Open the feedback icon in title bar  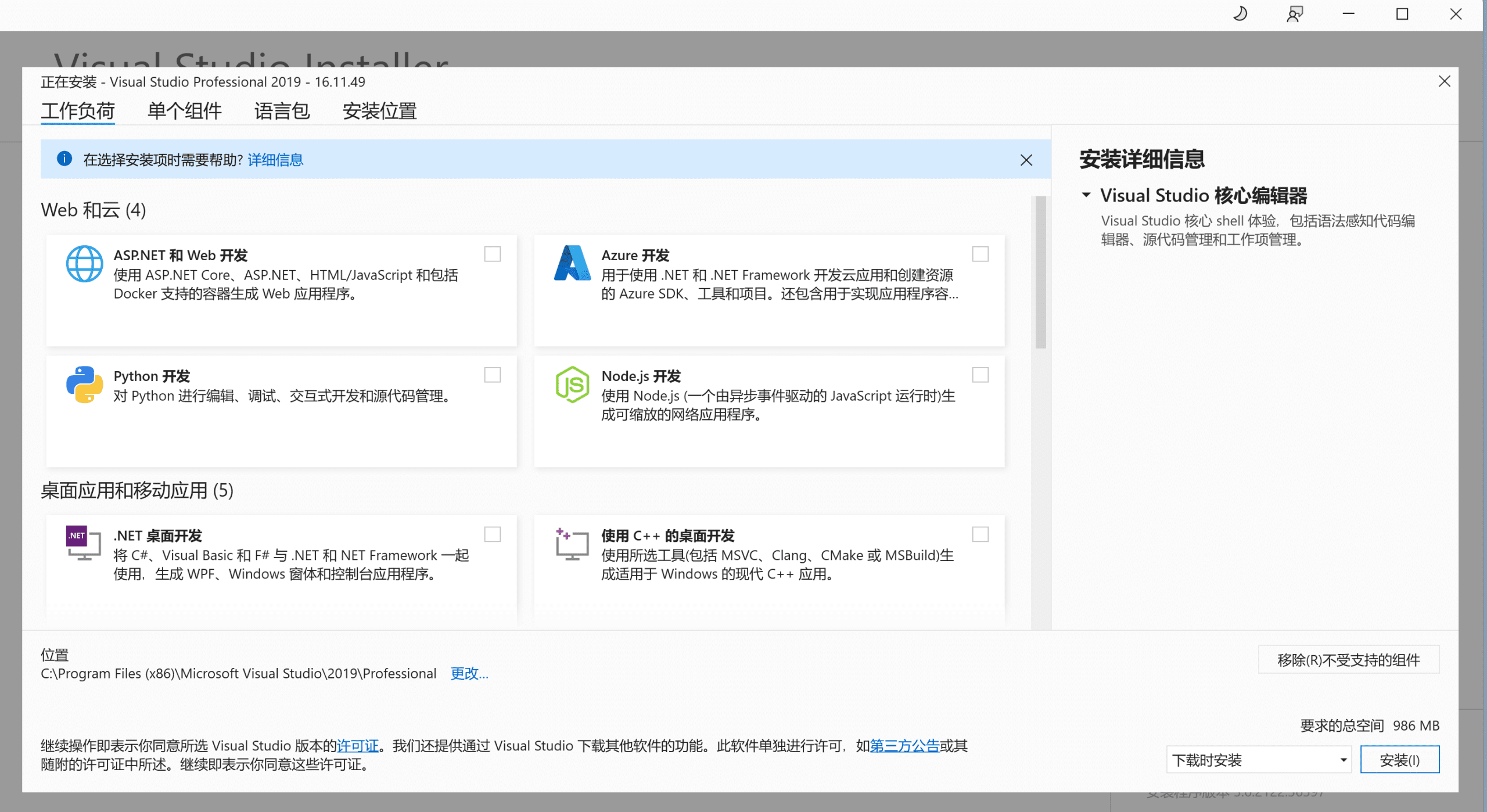(x=1294, y=14)
